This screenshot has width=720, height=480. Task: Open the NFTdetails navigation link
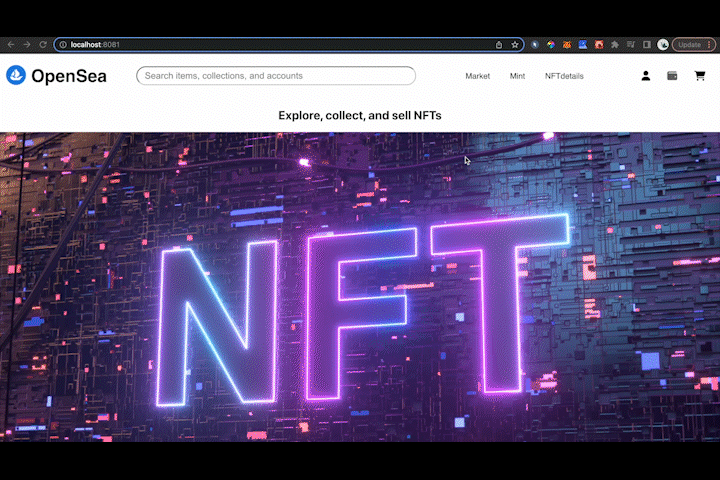[564, 76]
